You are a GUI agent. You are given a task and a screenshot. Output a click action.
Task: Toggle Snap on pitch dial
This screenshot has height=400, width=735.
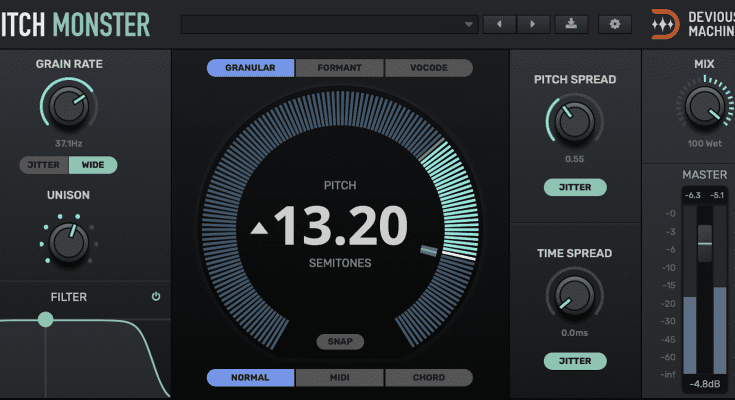340,342
